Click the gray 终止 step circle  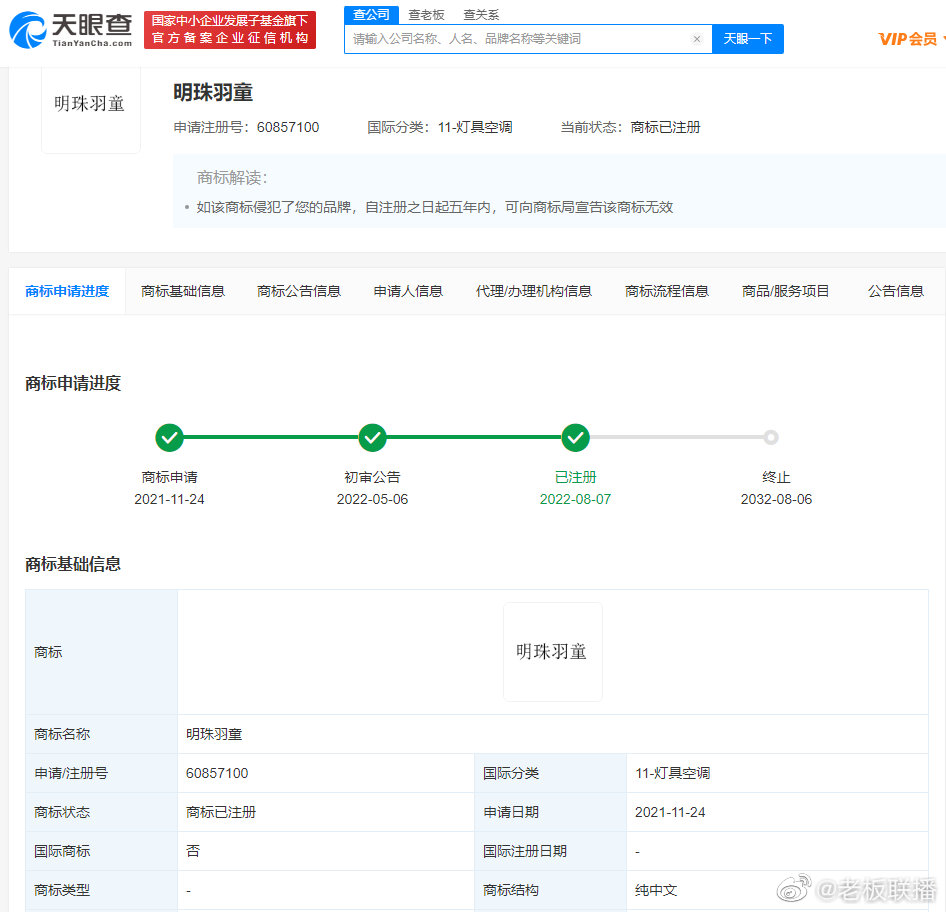tap(770, 437)
